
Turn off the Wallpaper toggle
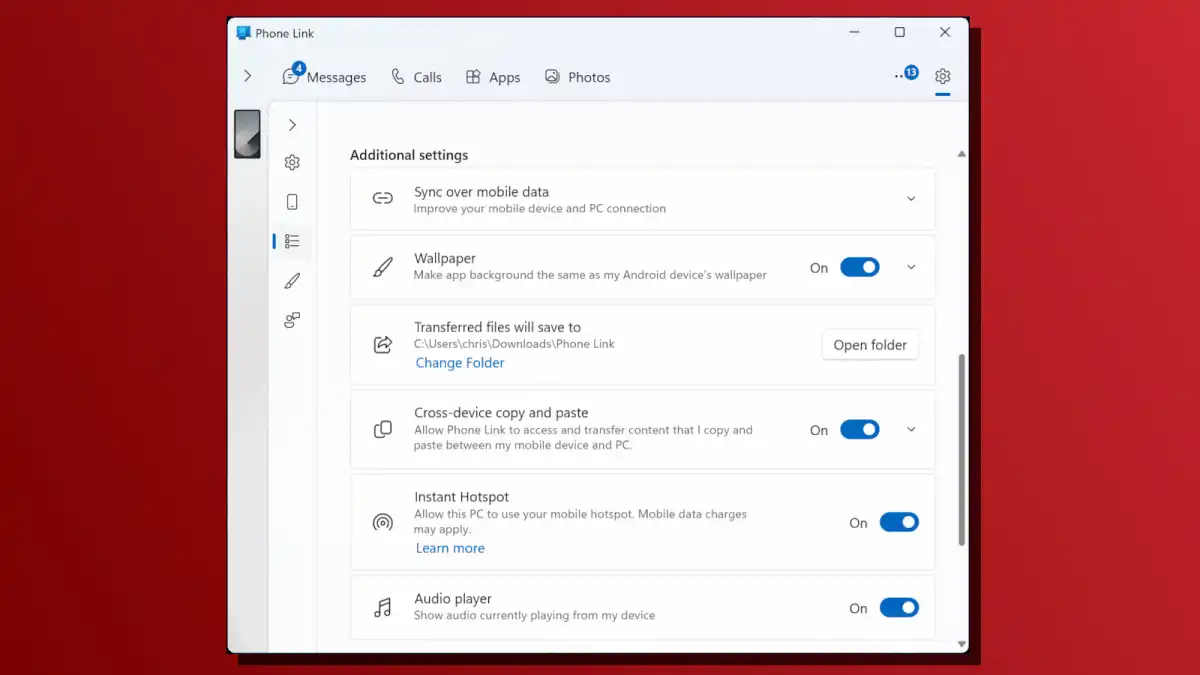pos(859,267)
